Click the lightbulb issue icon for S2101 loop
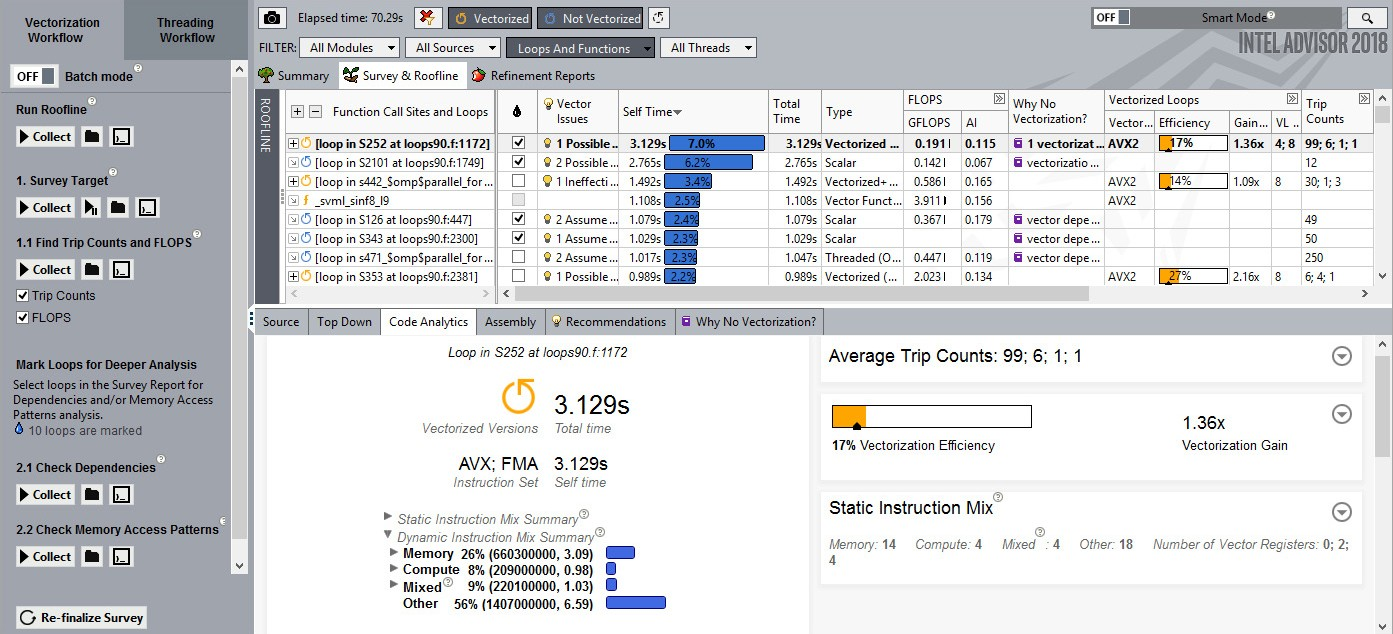 [547, 162]
